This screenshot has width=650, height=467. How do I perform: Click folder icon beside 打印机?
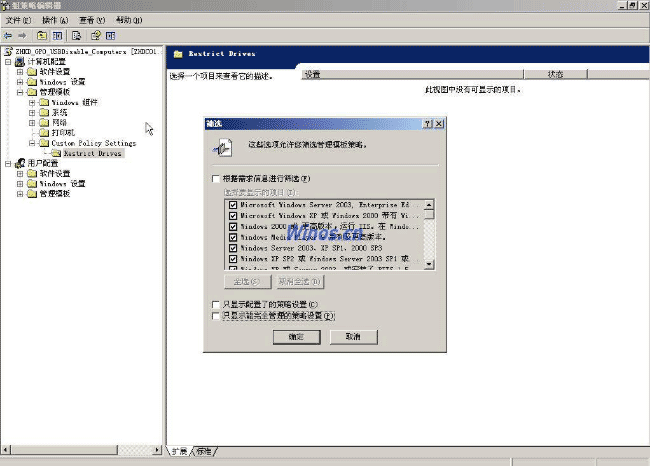[44, 133]
